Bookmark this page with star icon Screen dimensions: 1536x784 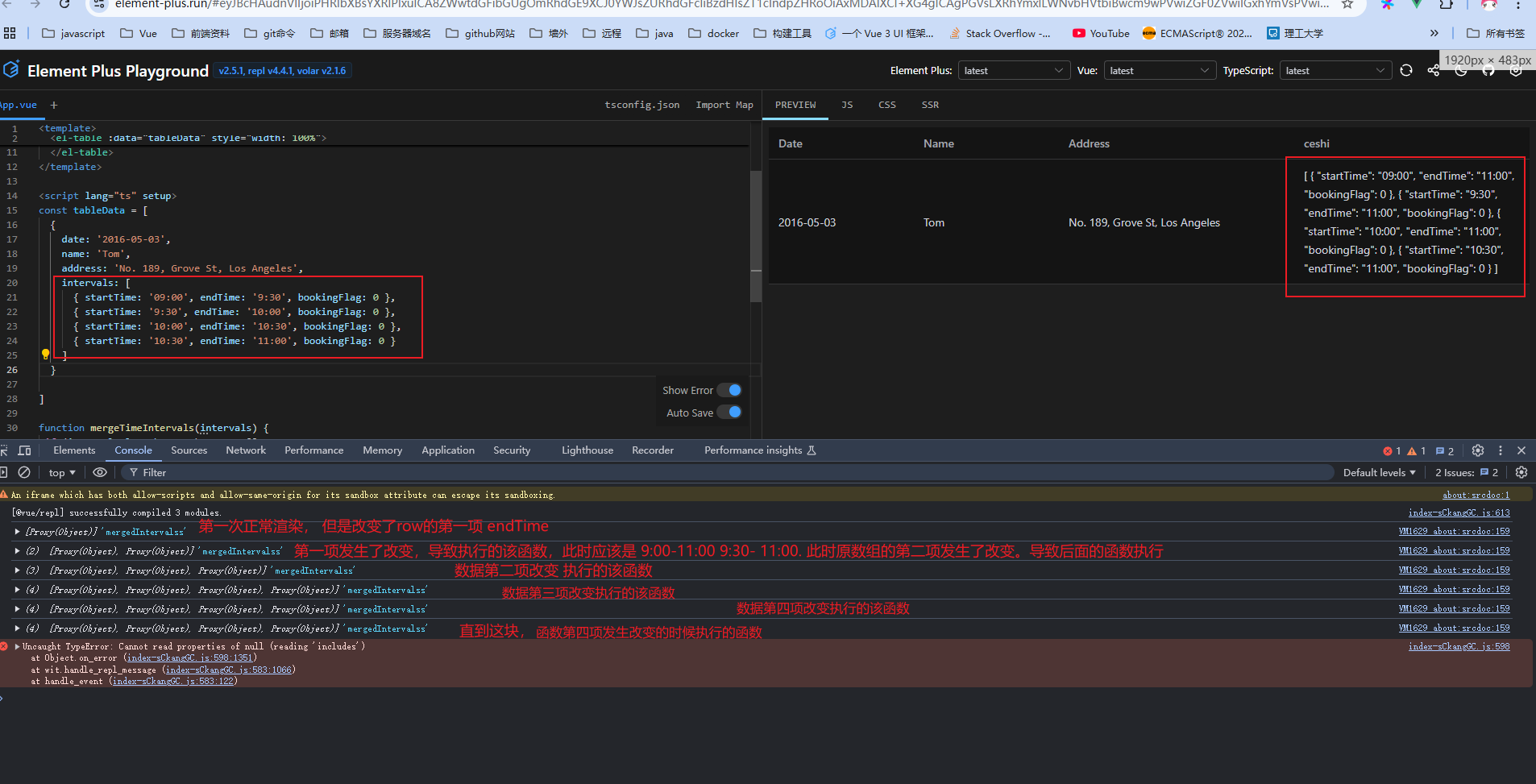[x=1347, y=4]
